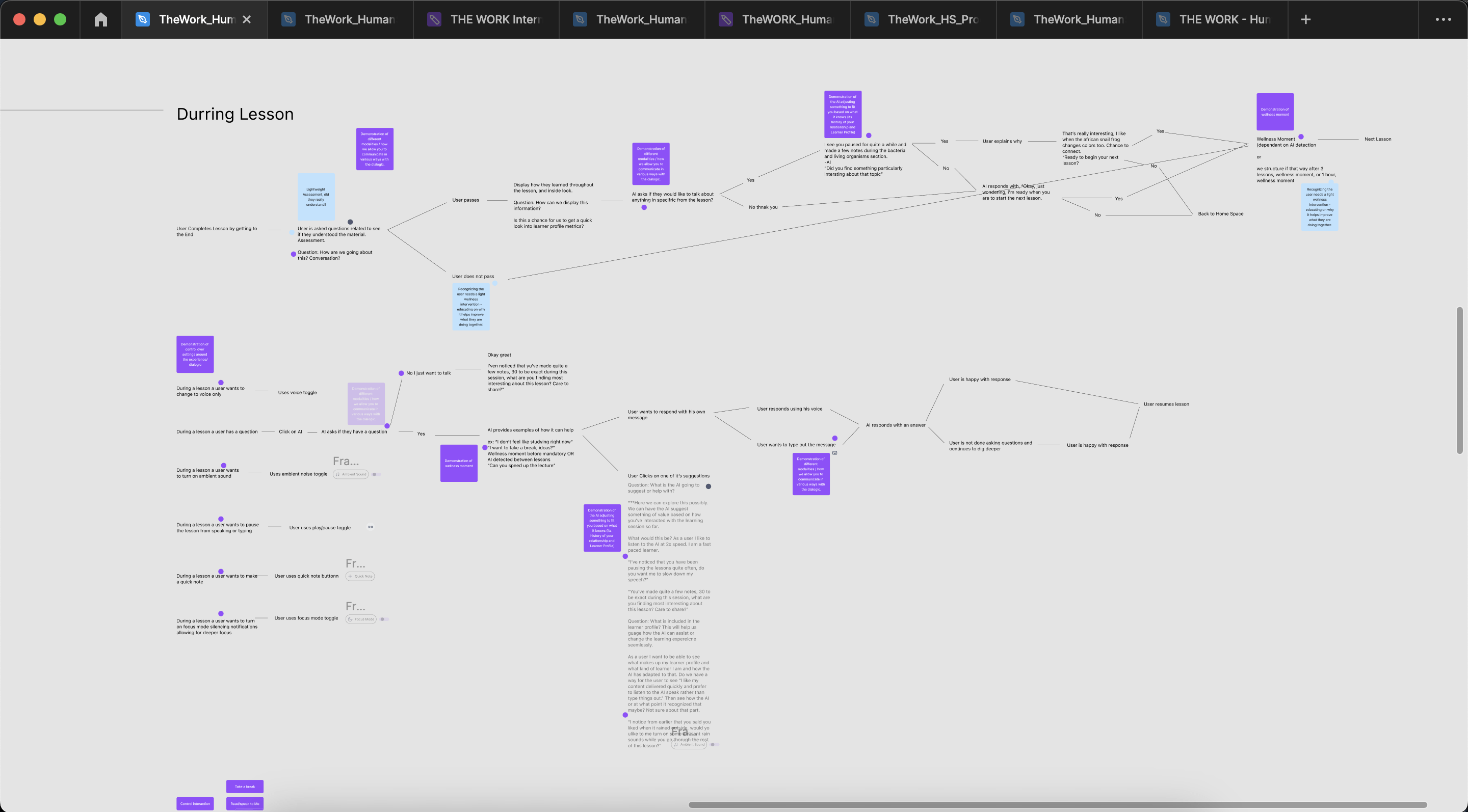This screenshot has width=1468, height=812.
Task: Click the Take a break button
Action: [x=245, y=787]
